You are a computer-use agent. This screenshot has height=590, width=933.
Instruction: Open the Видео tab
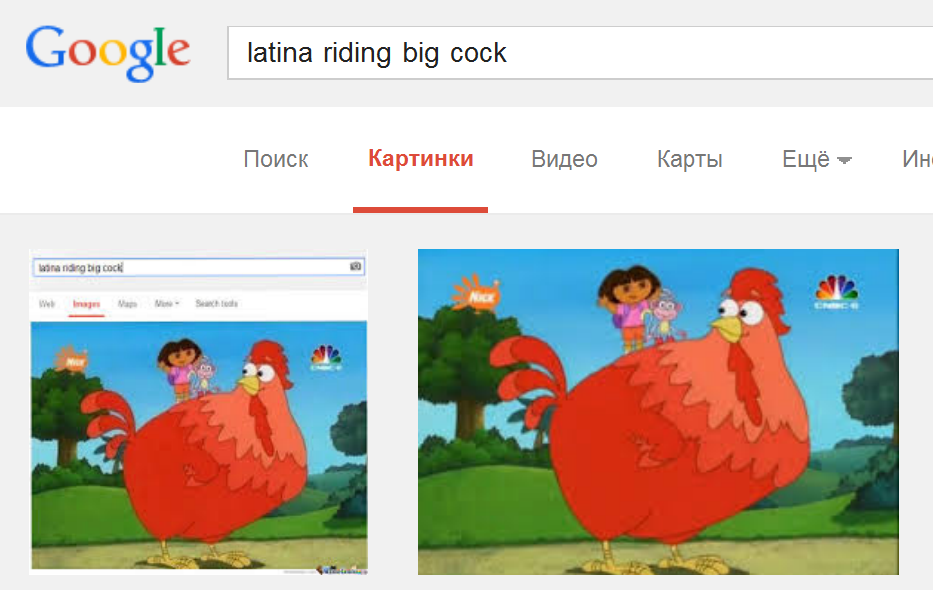pyautogui.click(x=564, y=159)
